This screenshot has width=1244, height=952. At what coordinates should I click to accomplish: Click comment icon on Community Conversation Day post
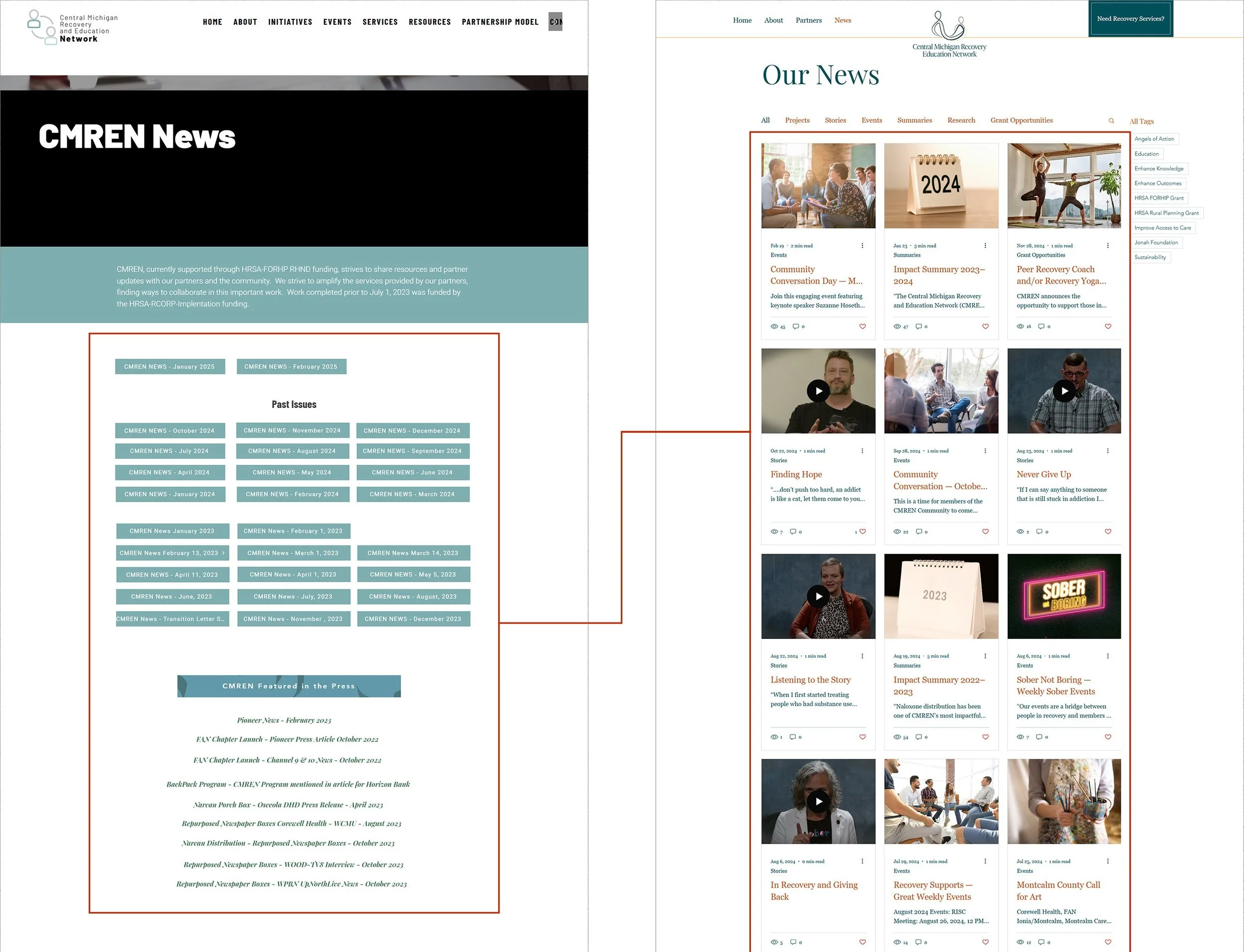point(795,326)
